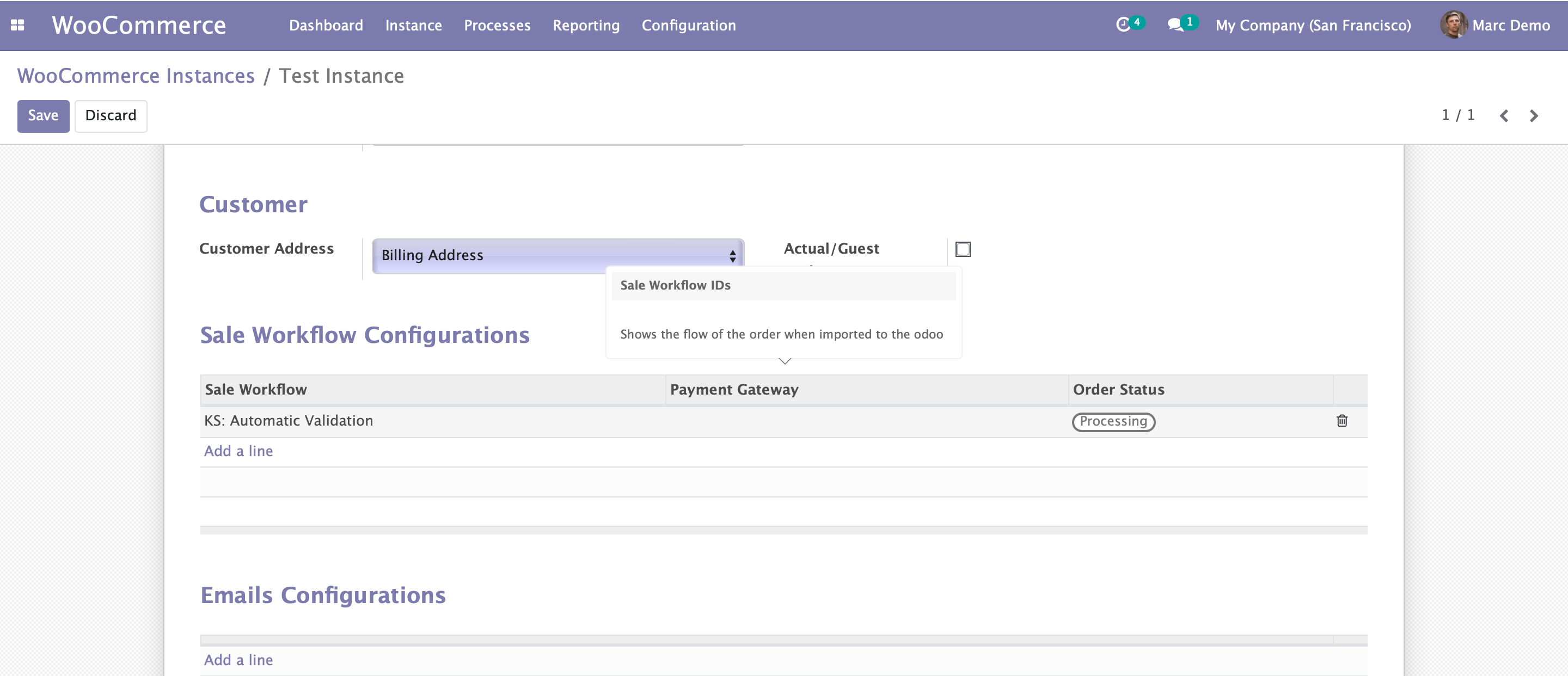The height and width of the screenshot is (676, 1568).
Task: Click Marc Demo user avatar
Action: 1453,25
